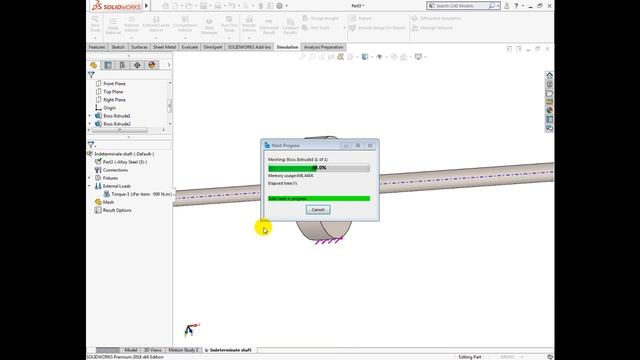Click the Hide/Show Items eye icon
This screenshot has width=640, height=360.
[380, 57]
